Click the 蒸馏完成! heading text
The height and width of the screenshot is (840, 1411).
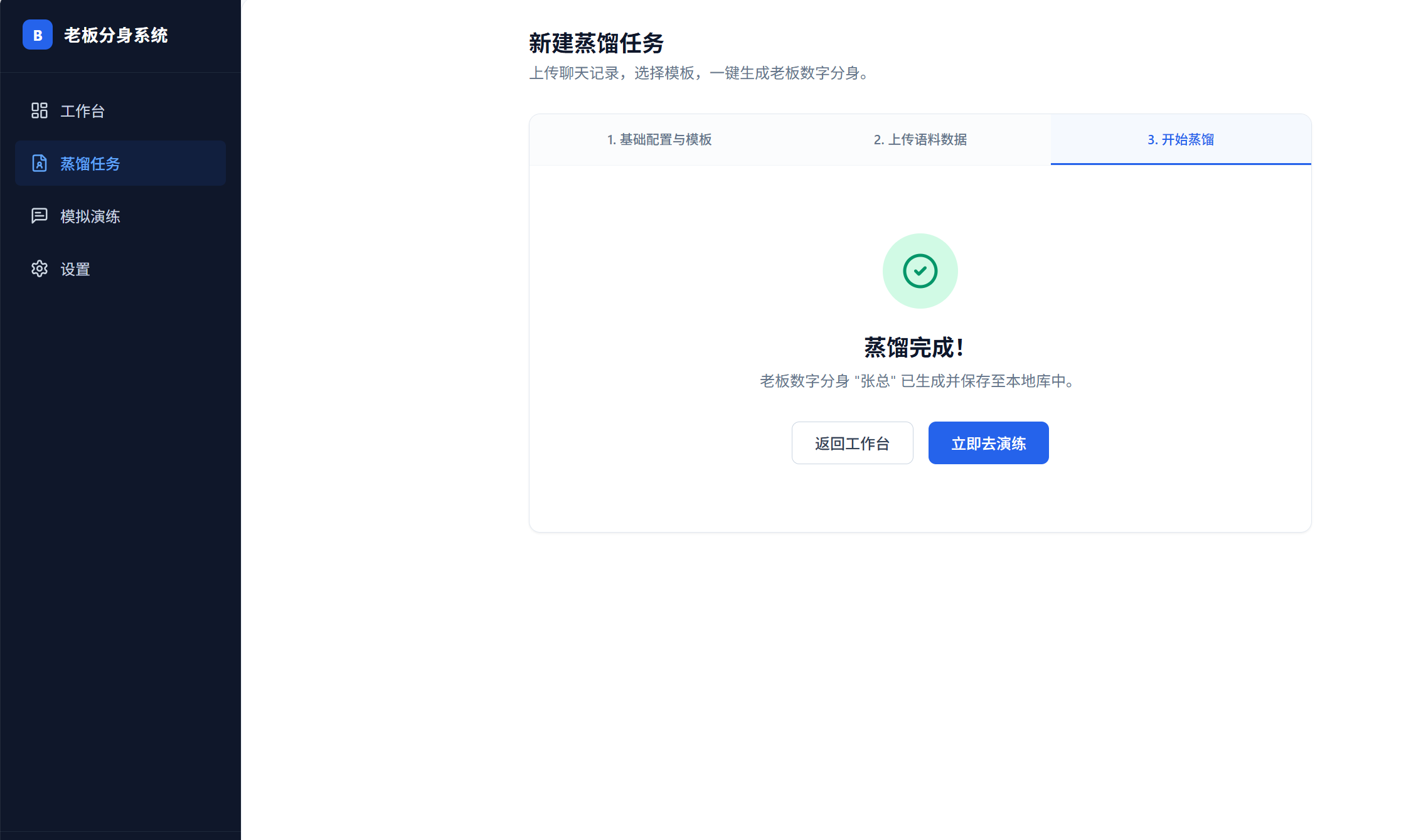point(914,348)
